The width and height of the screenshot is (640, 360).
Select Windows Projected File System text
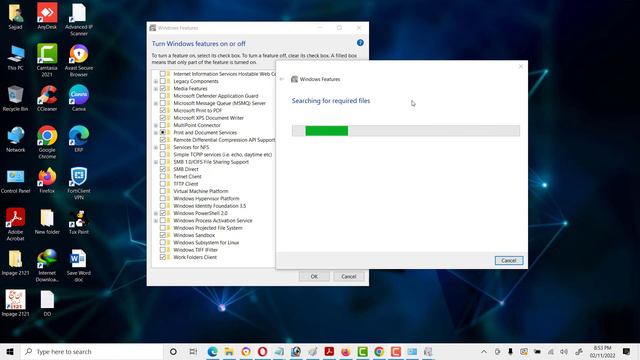208,228
